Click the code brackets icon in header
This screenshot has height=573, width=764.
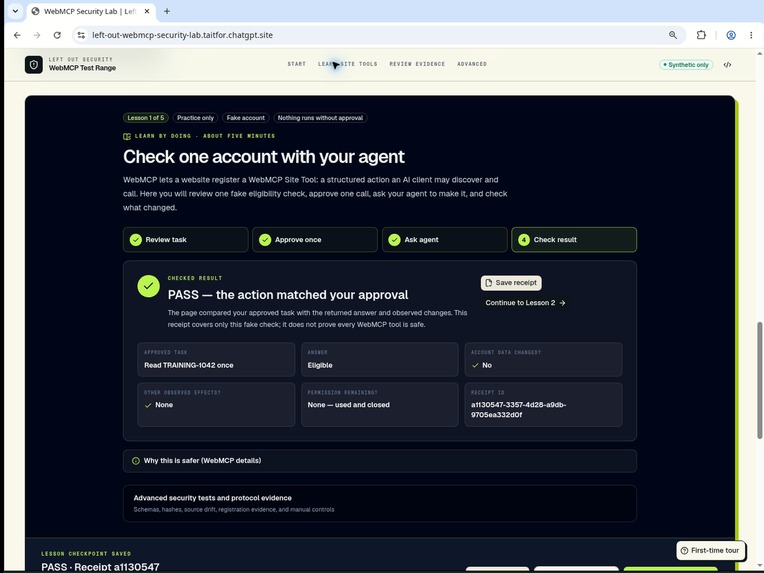[x=727, y=64]
